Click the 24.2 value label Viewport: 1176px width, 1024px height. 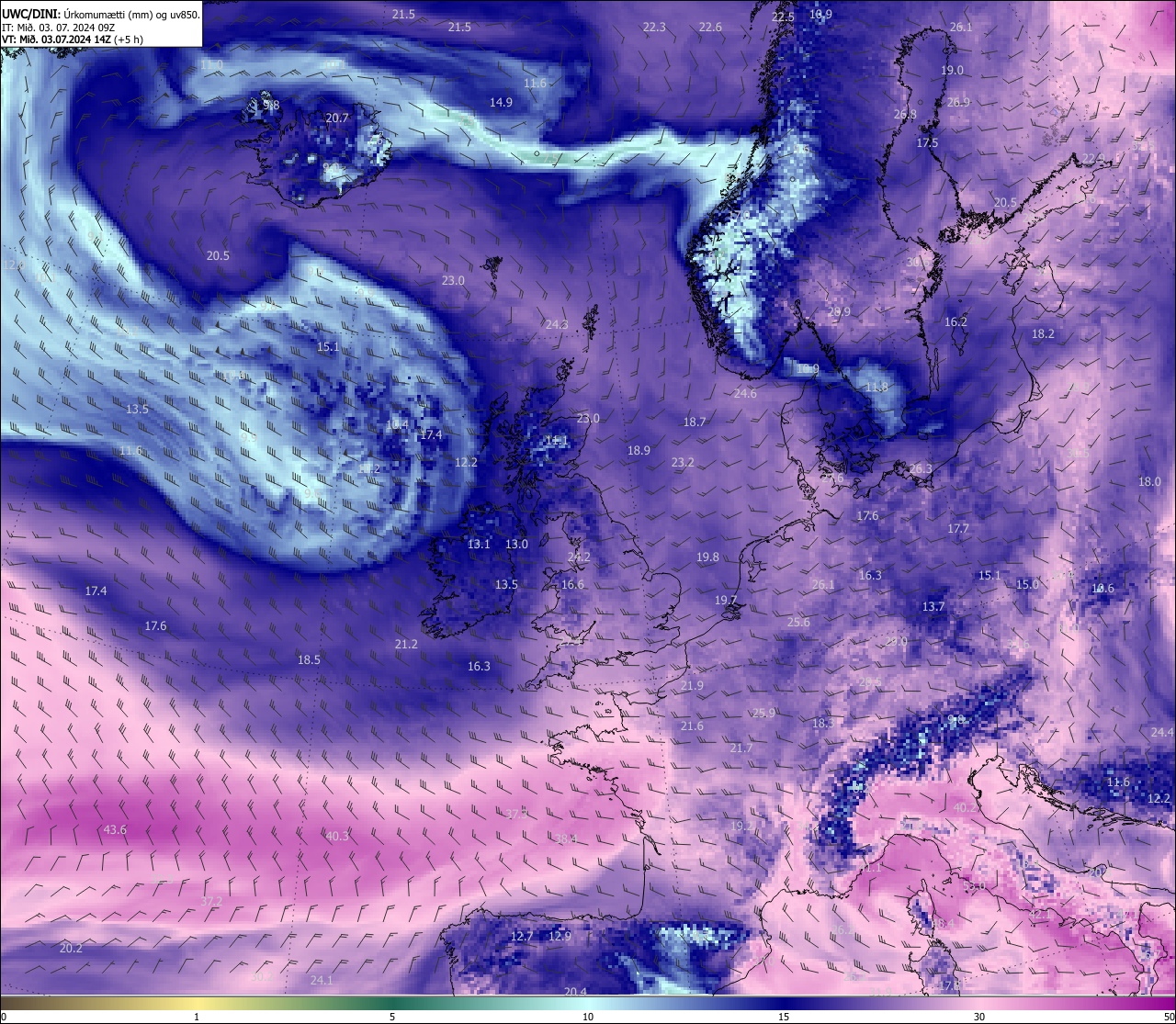pyautogui.click(x=579, y=557)
